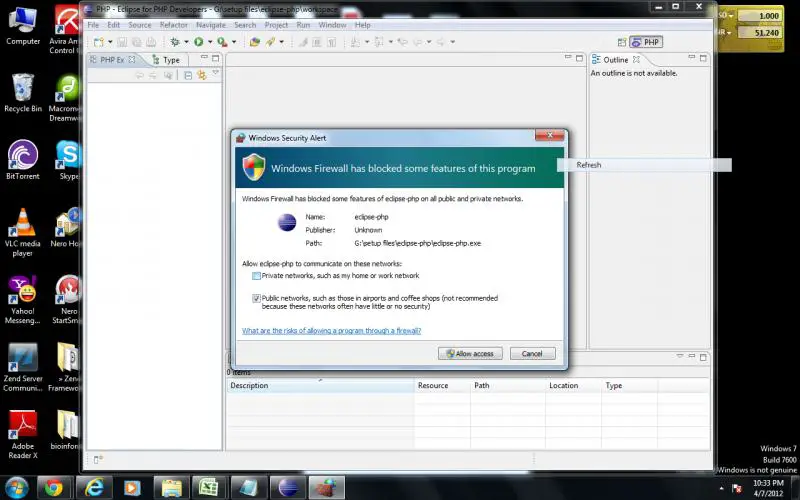Open the New file dropdown arrow
This screenshot has width=800, height=500.
[x=110, y=42]
